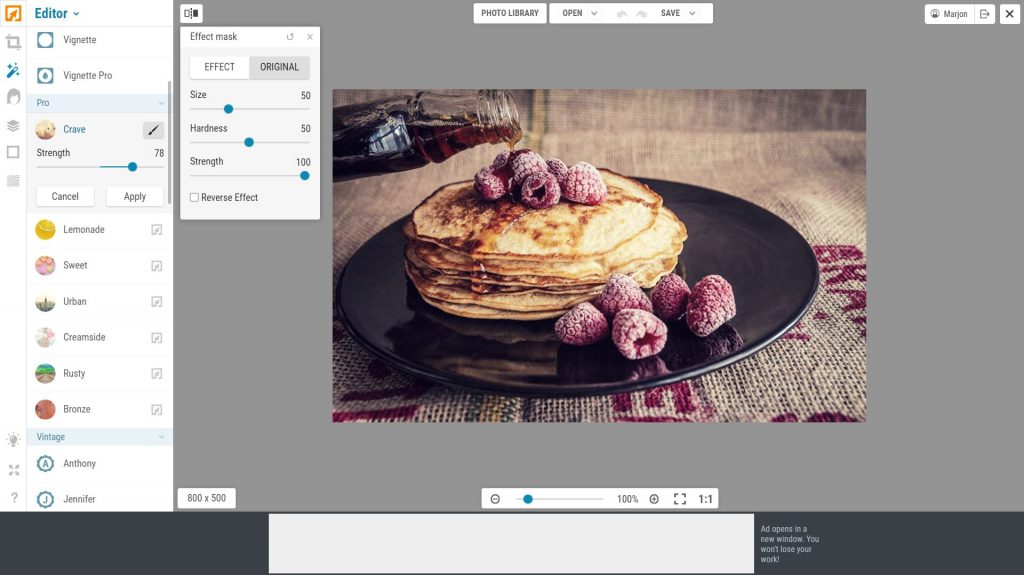The width and height of the screenshot is (1024, 575).
Task: Select the Anthony vintage effect
Action: (99, 464)
